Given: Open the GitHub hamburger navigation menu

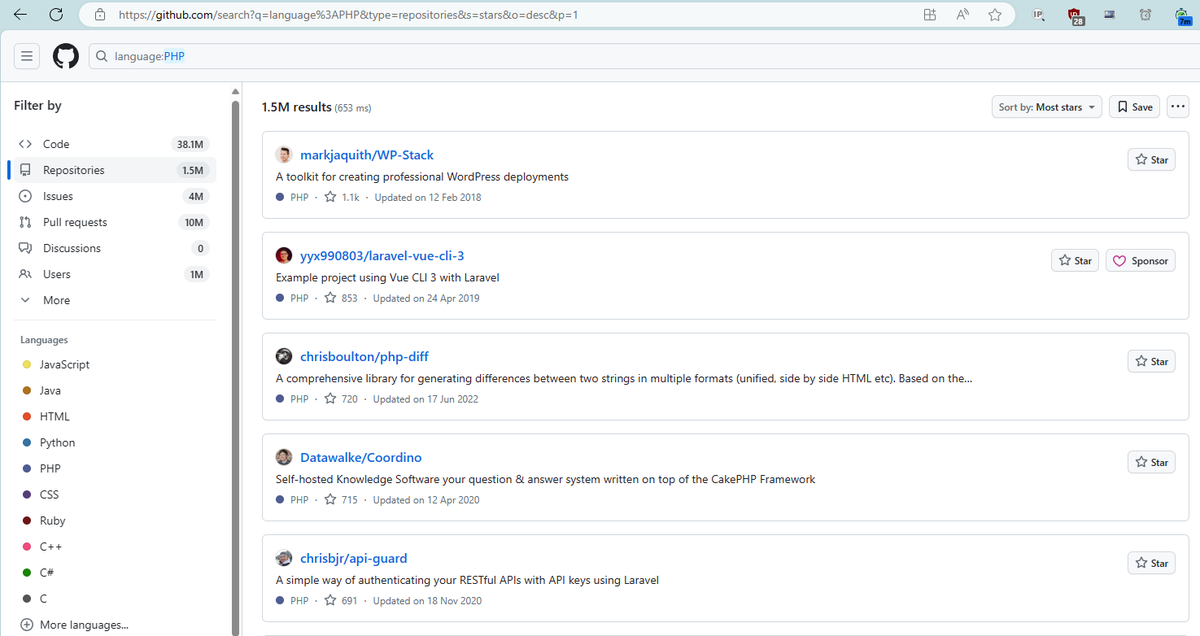Looking at the screenshot, I should pos(27,56).
